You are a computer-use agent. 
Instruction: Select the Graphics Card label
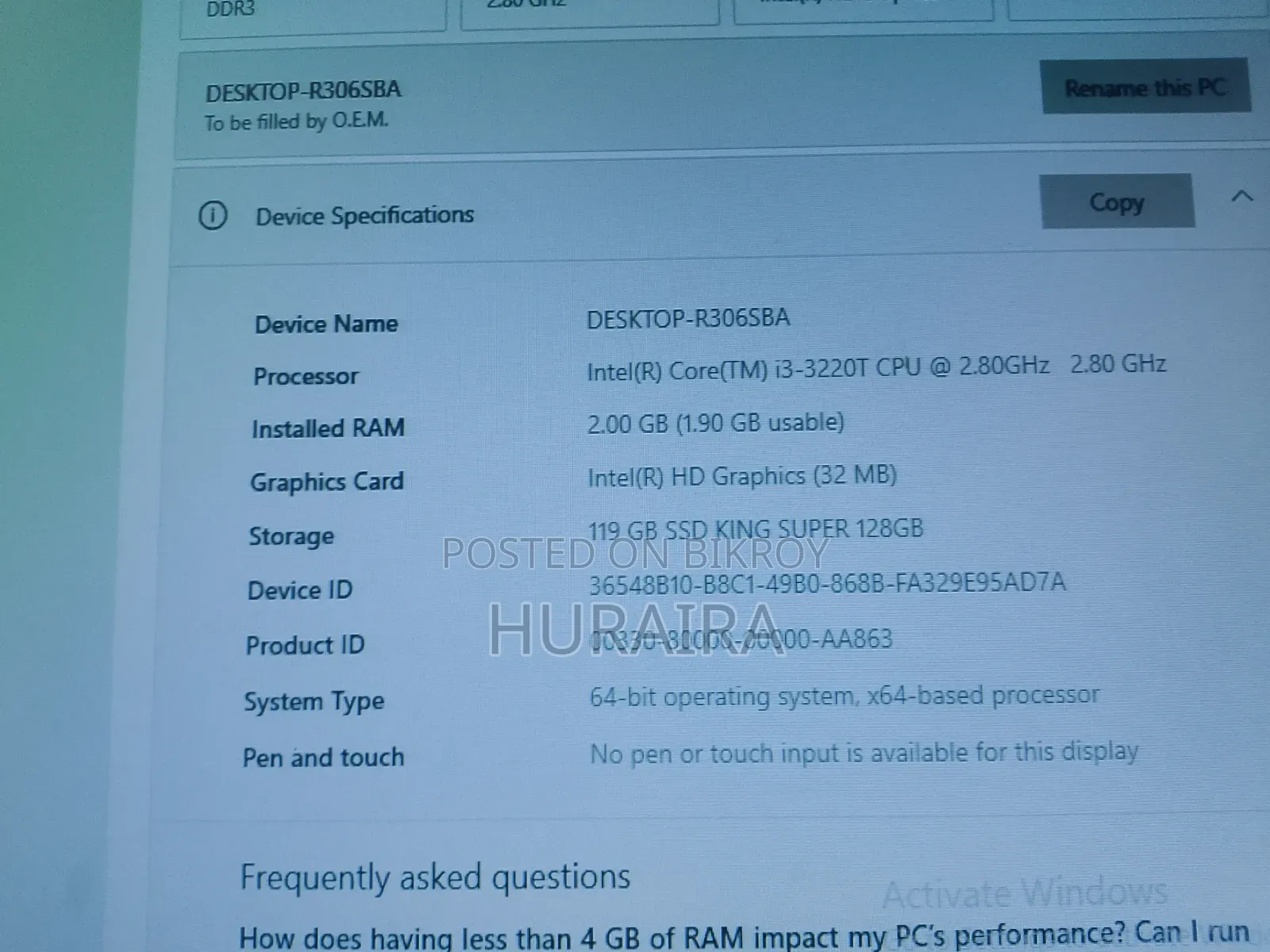[326, 482]
